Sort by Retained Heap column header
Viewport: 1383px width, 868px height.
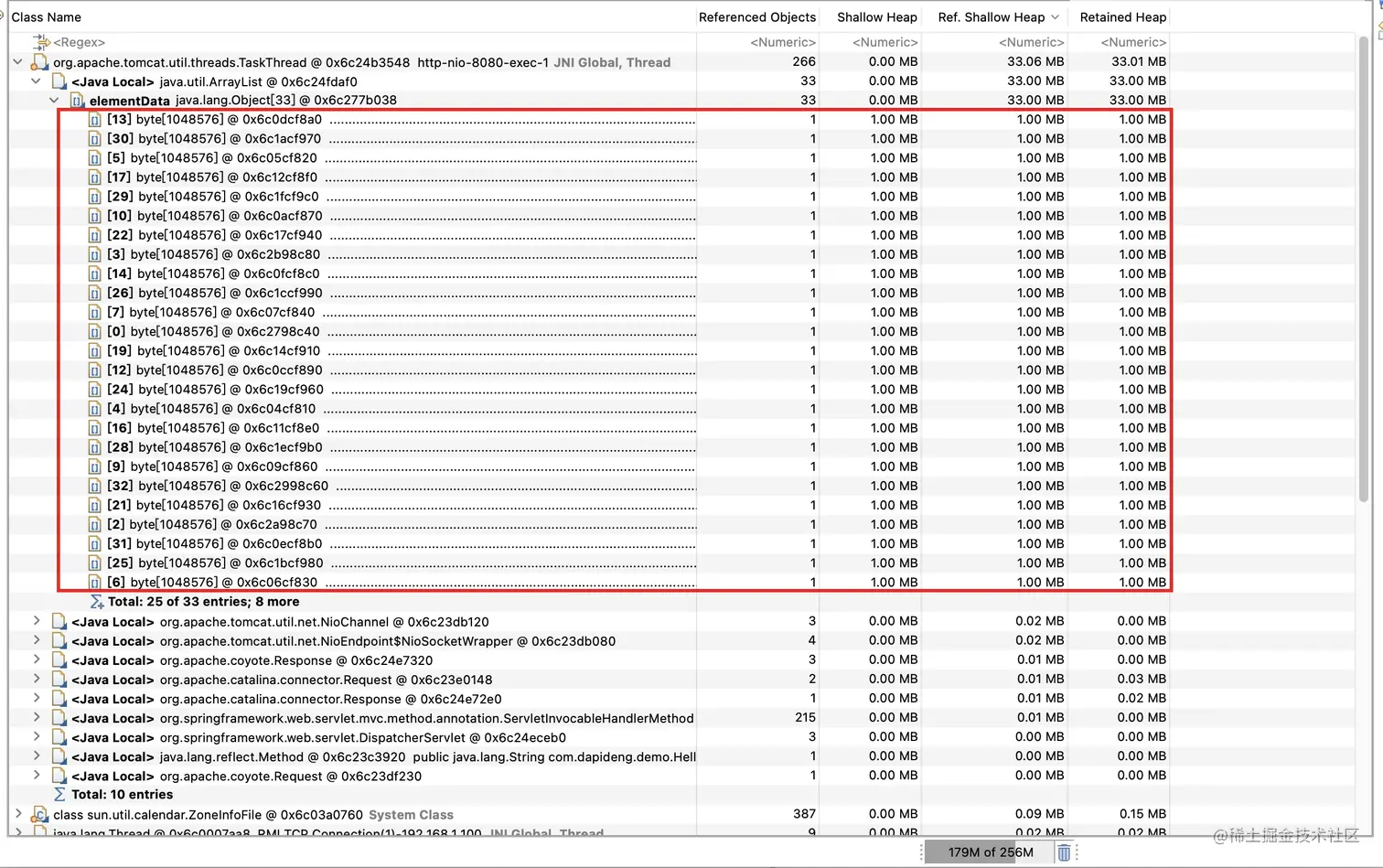1122,16
